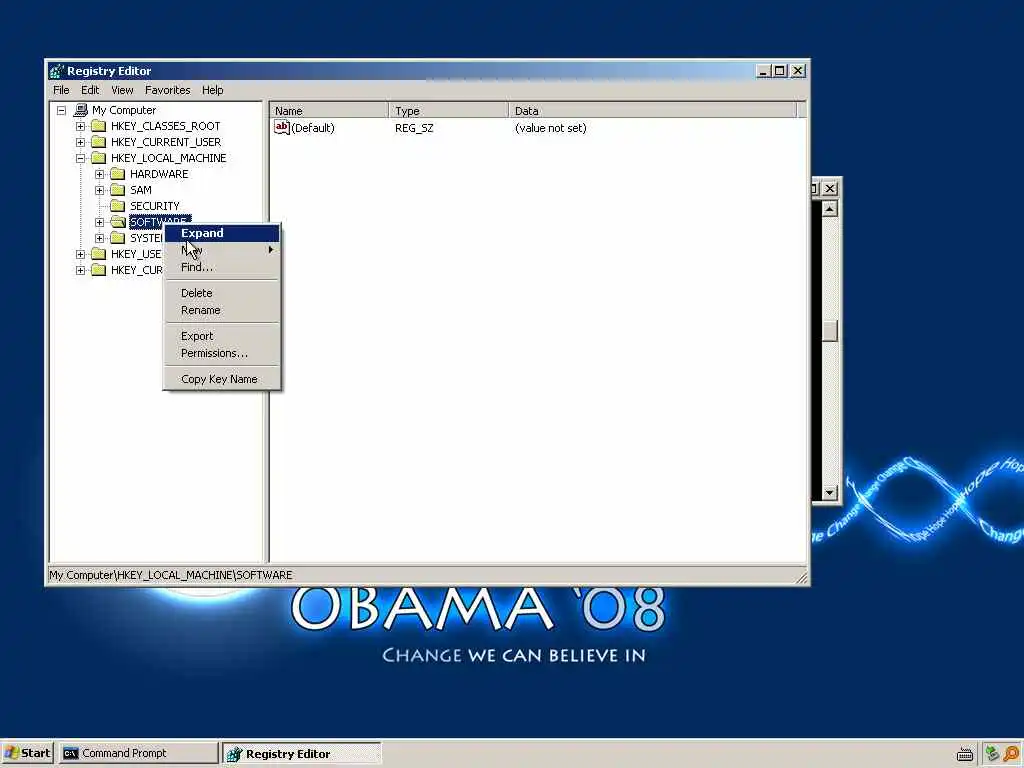Open the View menu

pyautogui.click(x=122, y=90)
